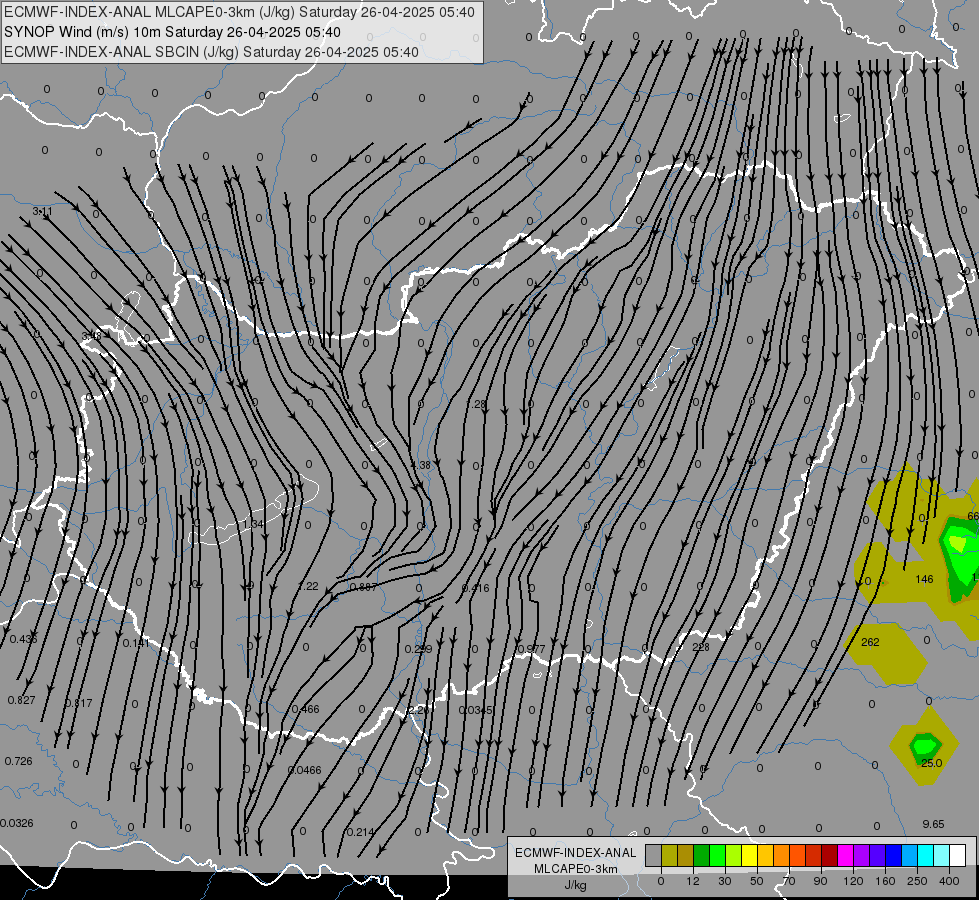
Task: Click the map value 0.0326
Action: click(x=17, y=823)
